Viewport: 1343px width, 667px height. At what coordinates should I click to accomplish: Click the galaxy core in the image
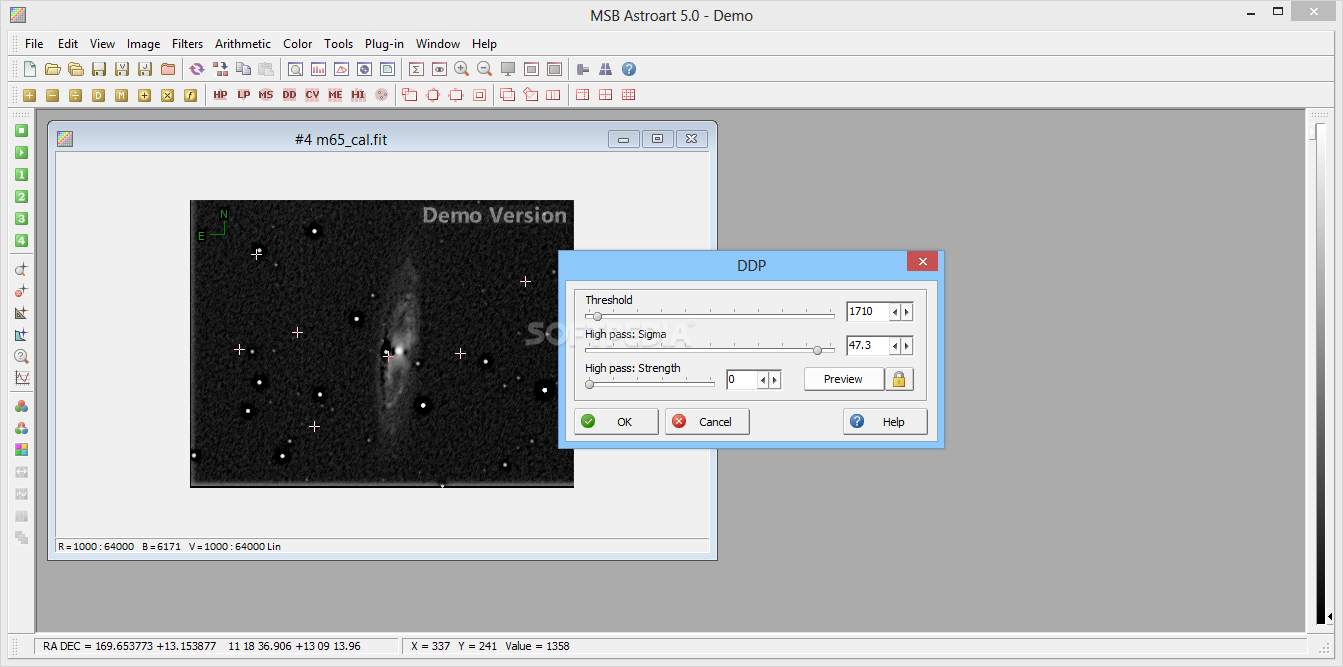tap(400, 351)
